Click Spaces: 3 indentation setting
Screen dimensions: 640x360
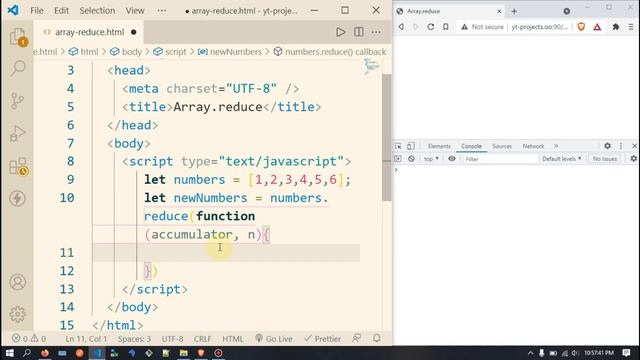tap(134, 339)
